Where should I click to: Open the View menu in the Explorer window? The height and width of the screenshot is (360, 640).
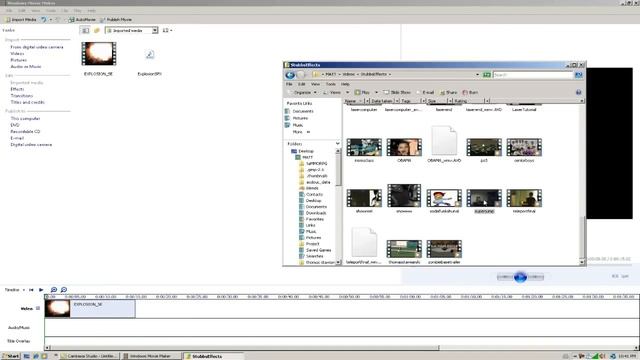point(316,84)
